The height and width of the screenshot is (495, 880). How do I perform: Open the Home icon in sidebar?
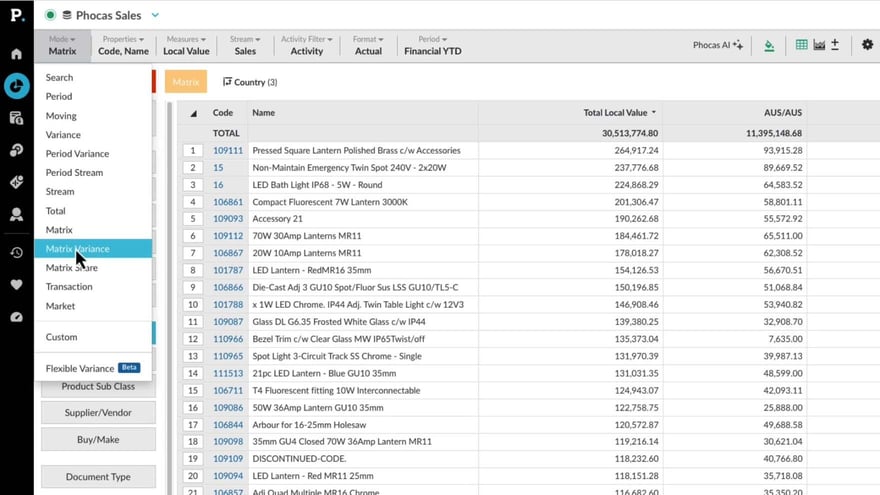click(16, 54)
